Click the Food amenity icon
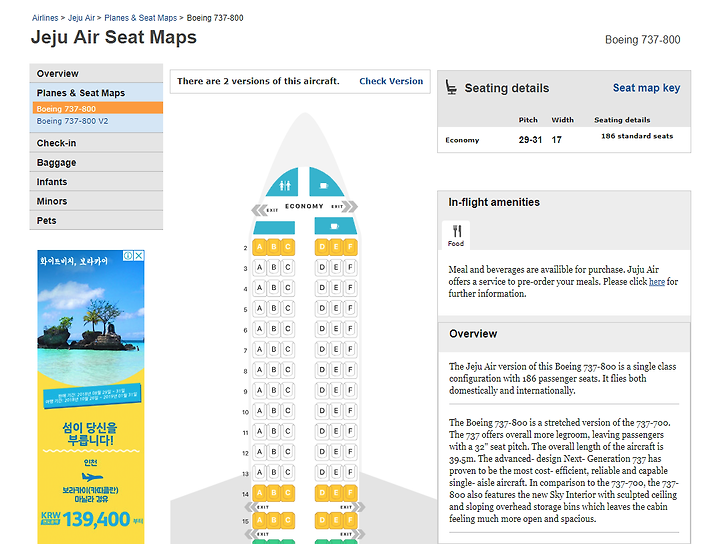 pos(456,235)
